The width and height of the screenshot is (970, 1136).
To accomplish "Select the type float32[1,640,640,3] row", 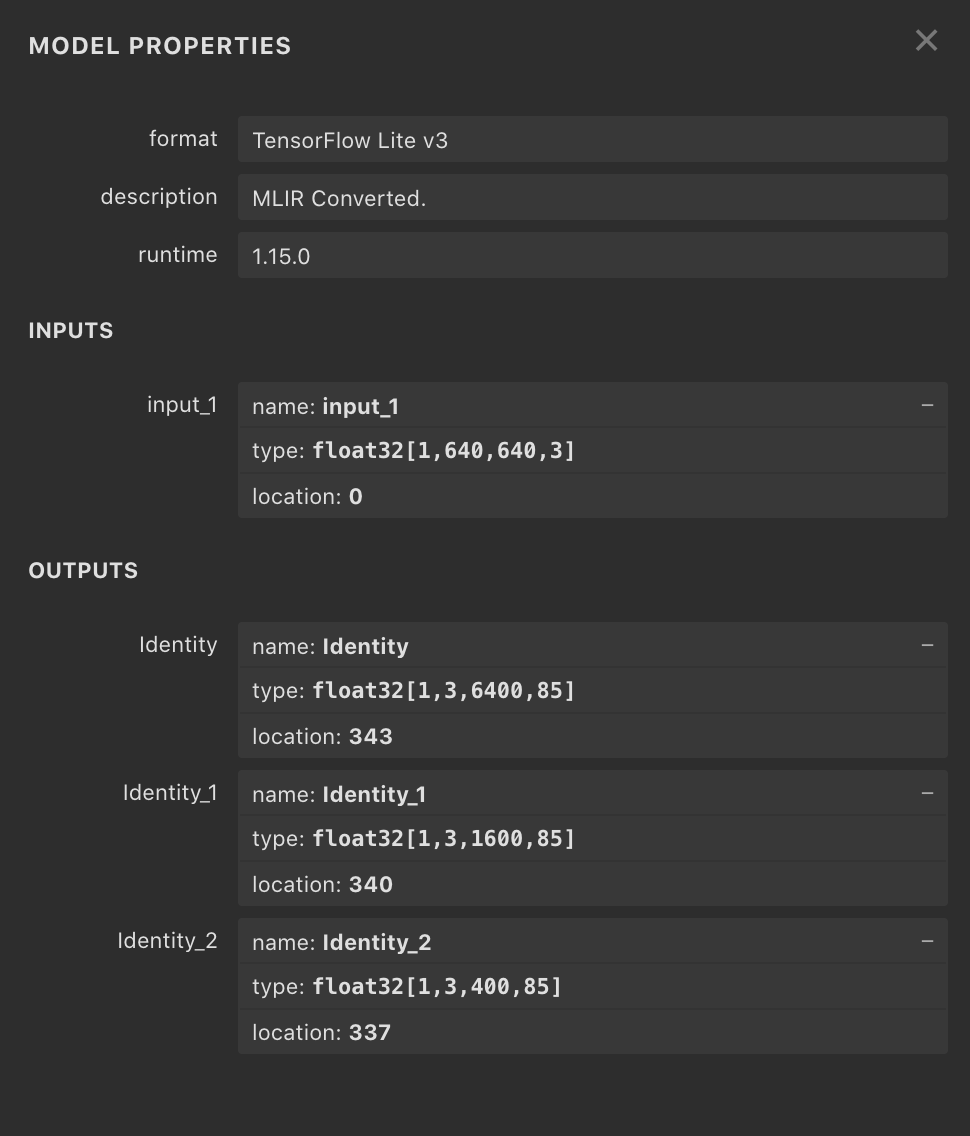I will [x=592, y=450].
